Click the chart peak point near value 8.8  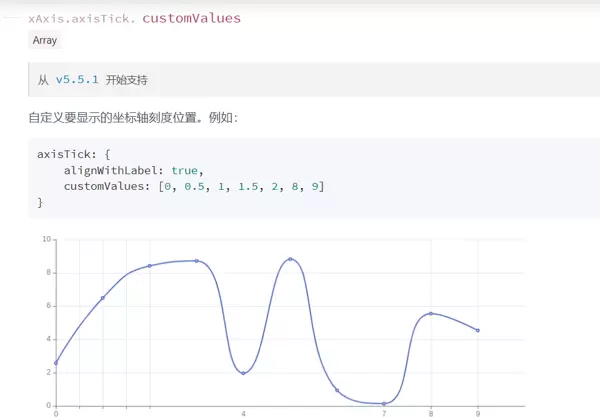(290, 259)
